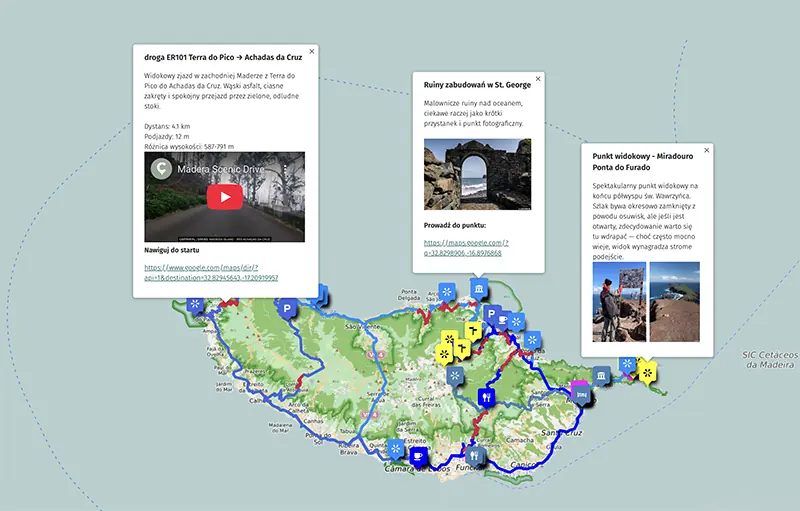Close the Miradouro Ponta do Furado popup
Viewport: 800px width, 511px height.
[x=707, y=150]
